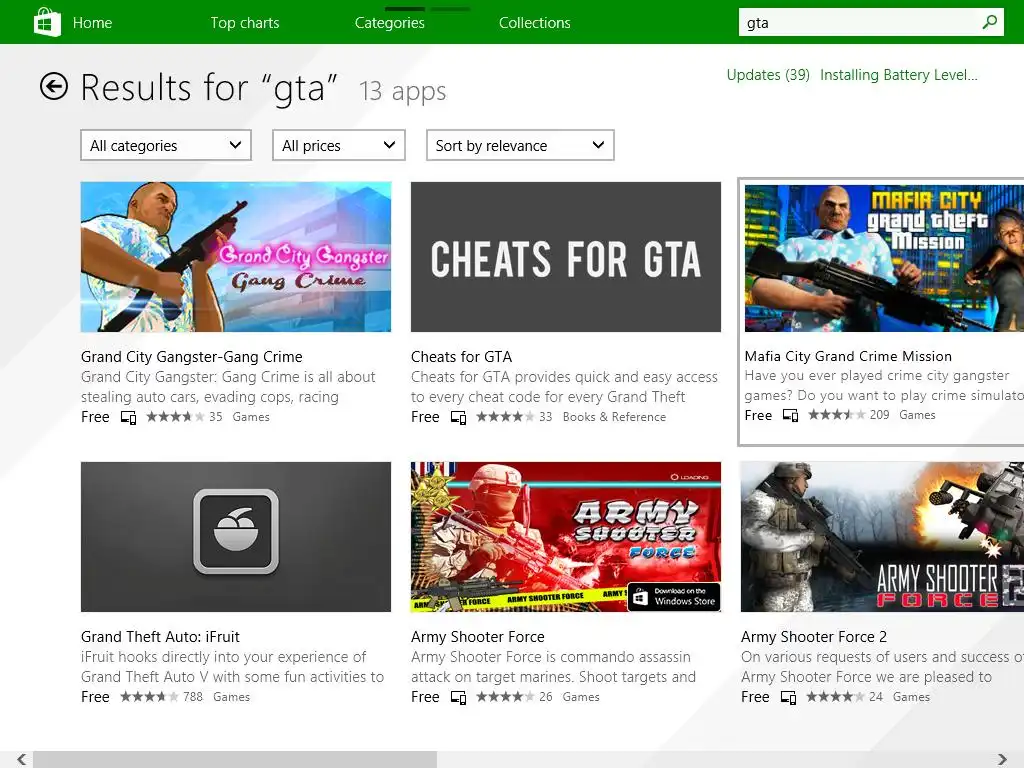Open Army Shooter Force 2 title

pos(814,637)
